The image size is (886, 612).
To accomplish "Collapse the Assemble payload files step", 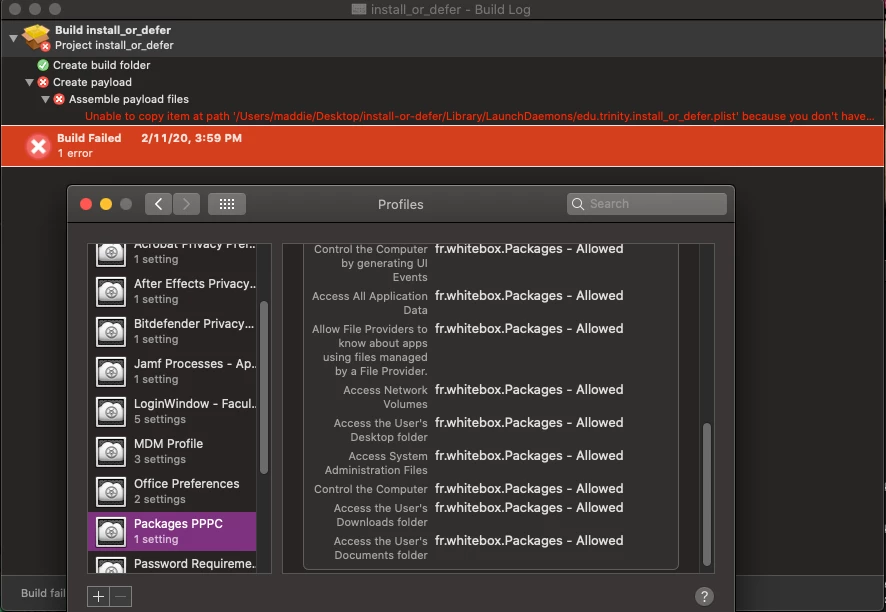I will [45, 99].
